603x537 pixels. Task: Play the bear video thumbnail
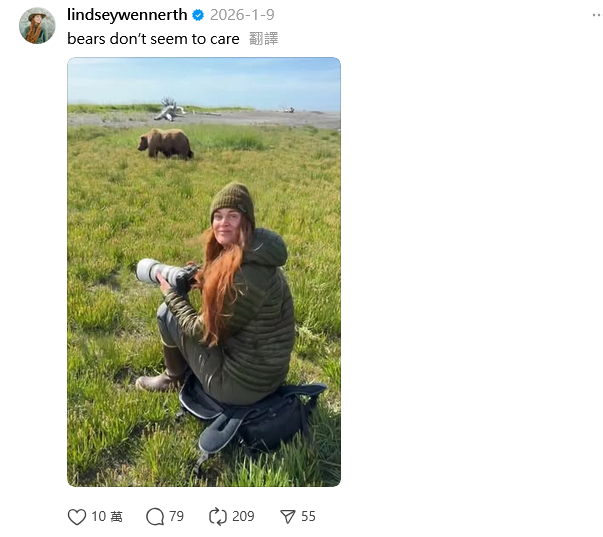point(204,272)
